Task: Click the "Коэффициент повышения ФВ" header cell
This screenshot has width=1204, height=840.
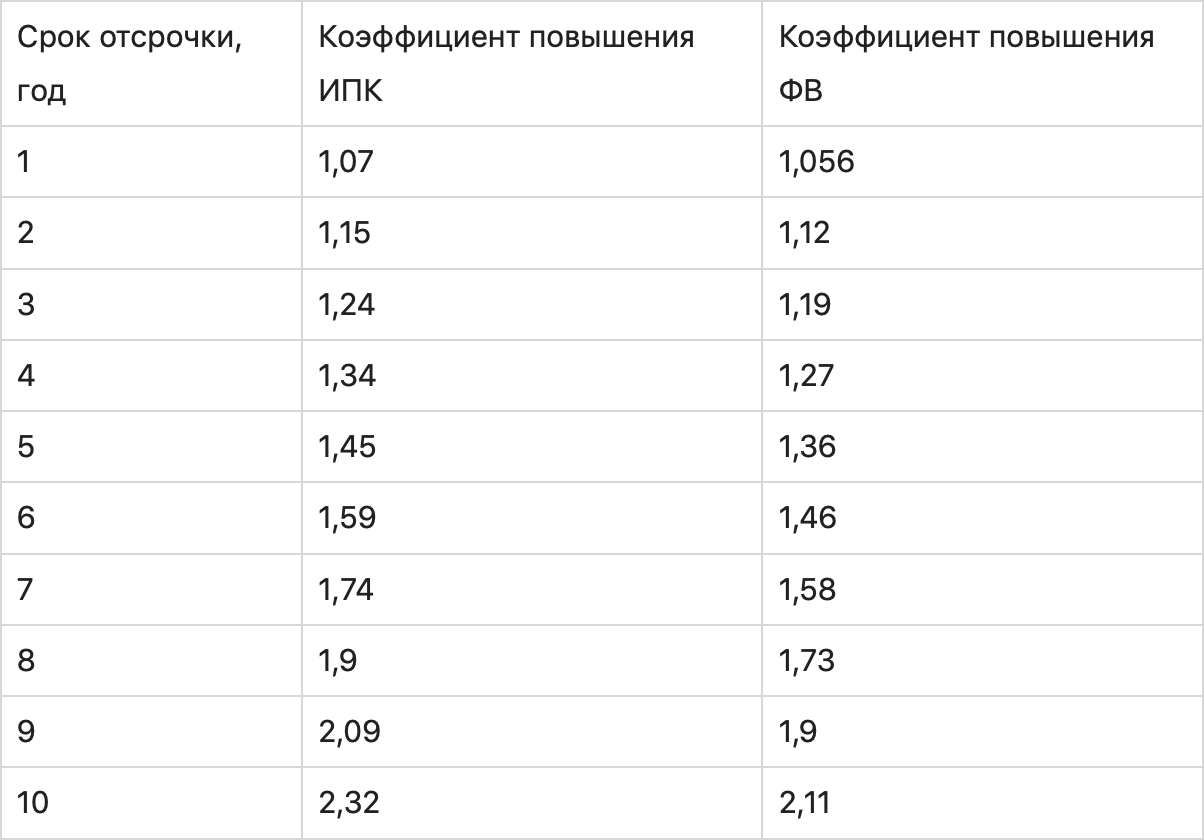Action: 966,65
